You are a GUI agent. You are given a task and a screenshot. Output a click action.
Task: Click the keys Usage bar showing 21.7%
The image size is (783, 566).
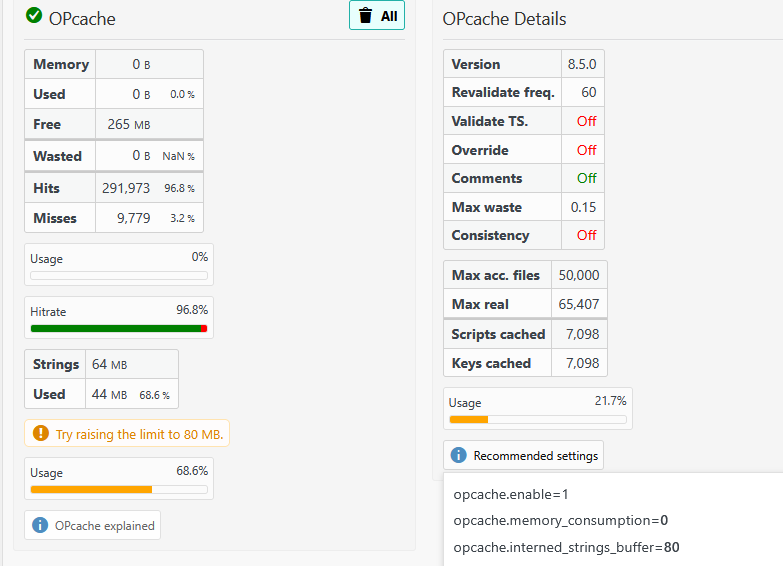(x=538, y=420)
